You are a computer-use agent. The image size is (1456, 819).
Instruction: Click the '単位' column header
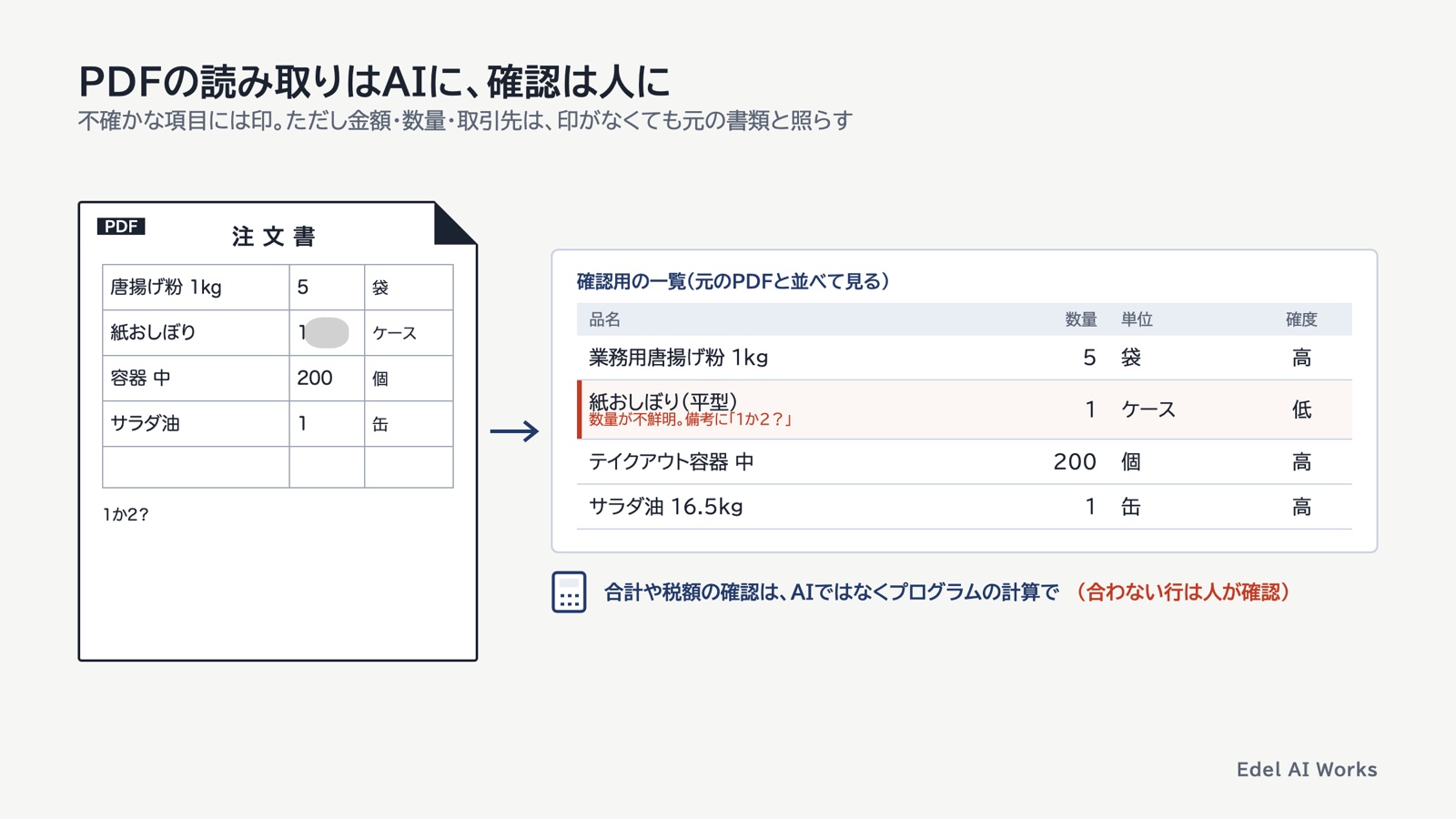(1137, 319)
